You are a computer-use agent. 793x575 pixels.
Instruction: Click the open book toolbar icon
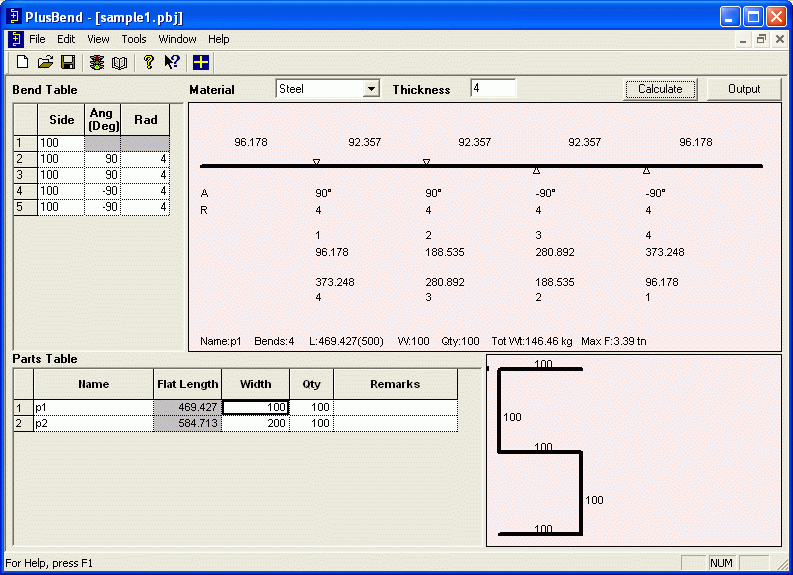119,62
